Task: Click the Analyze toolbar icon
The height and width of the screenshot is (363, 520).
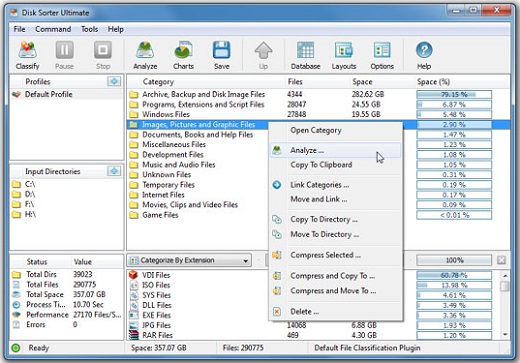Action: tap(145, 55)
